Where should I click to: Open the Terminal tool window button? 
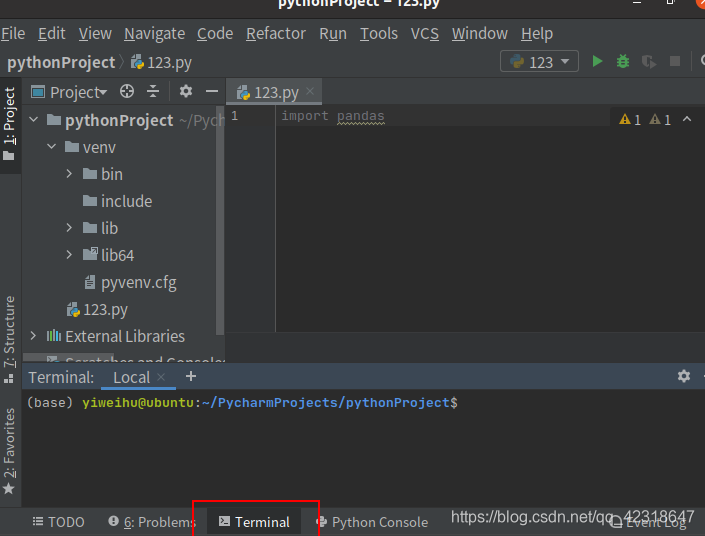click(x=254, y=522)
